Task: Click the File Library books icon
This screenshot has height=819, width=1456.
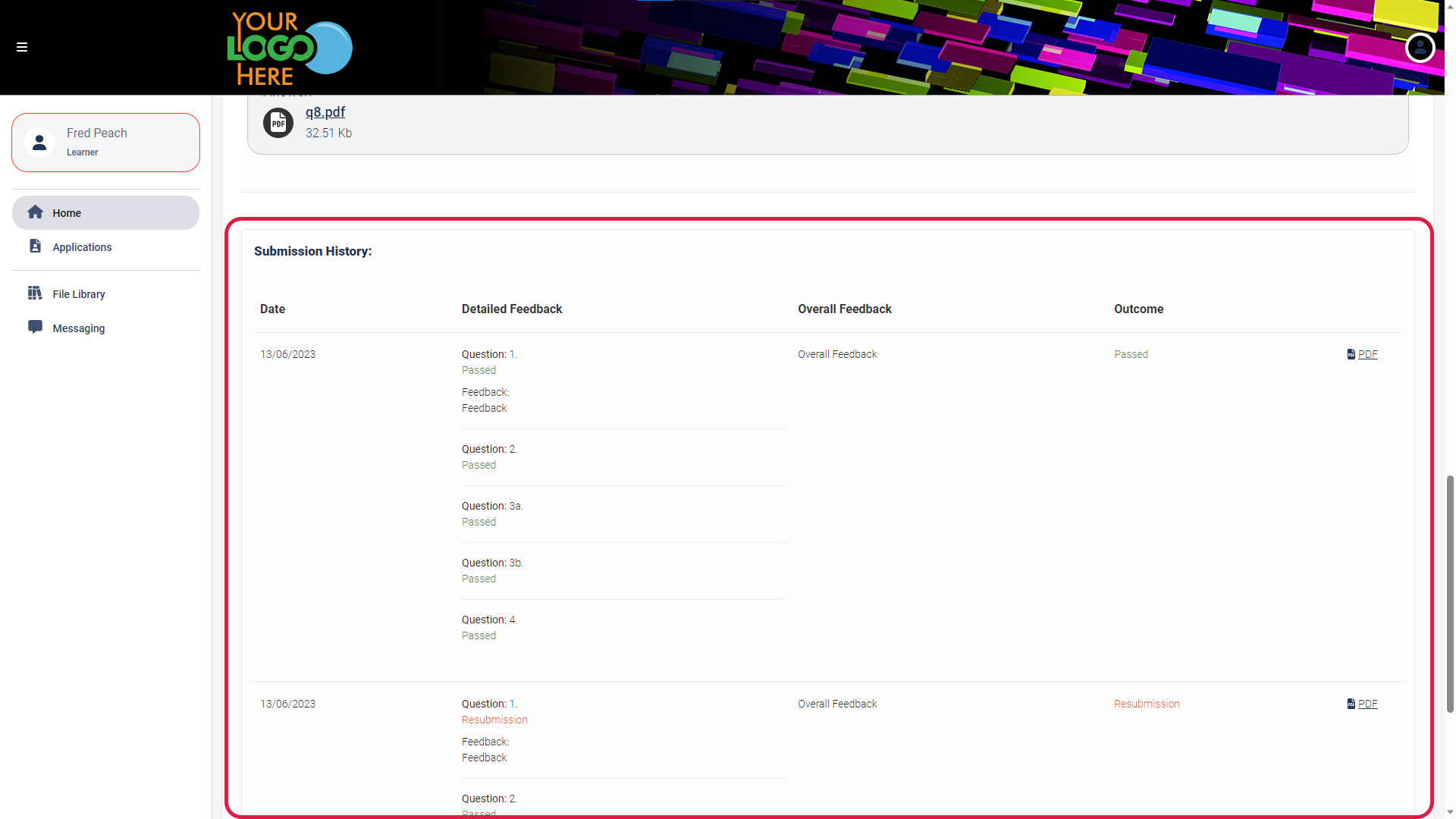Action: pos(35,293)
